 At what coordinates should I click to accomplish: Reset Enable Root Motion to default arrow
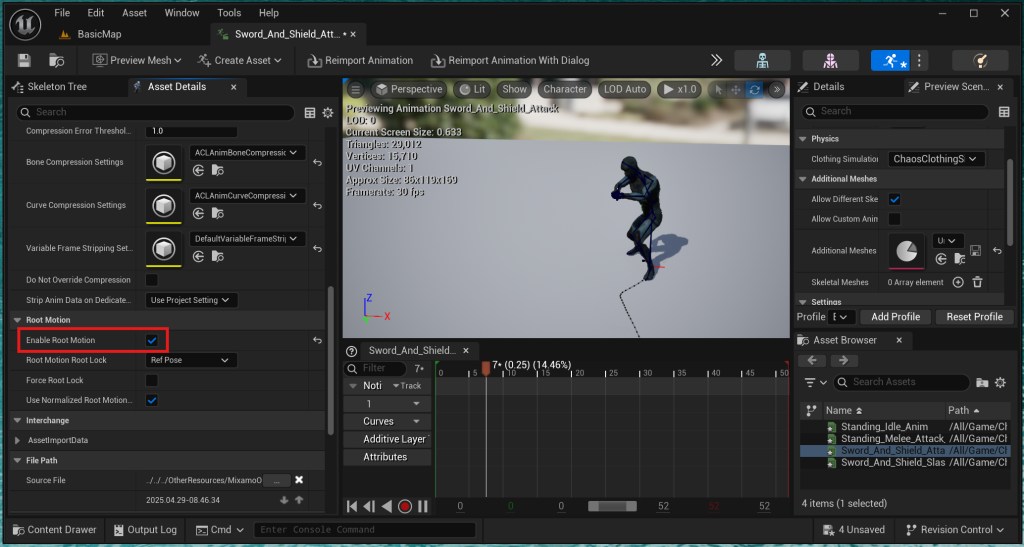(x=317, y=340)
